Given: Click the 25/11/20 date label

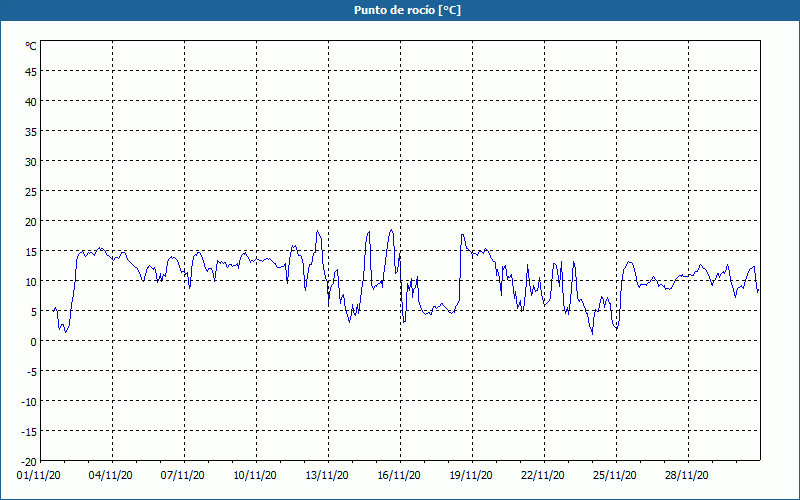Looking at the screenshot, I should coord(615,476).
